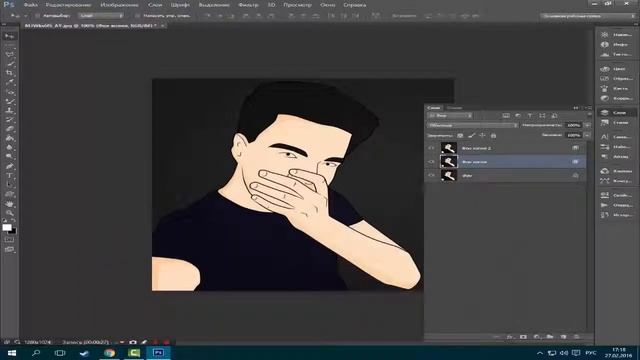Toggle lock position icon
The width and height of the screenshot is (640, 360).
point(482,136)
